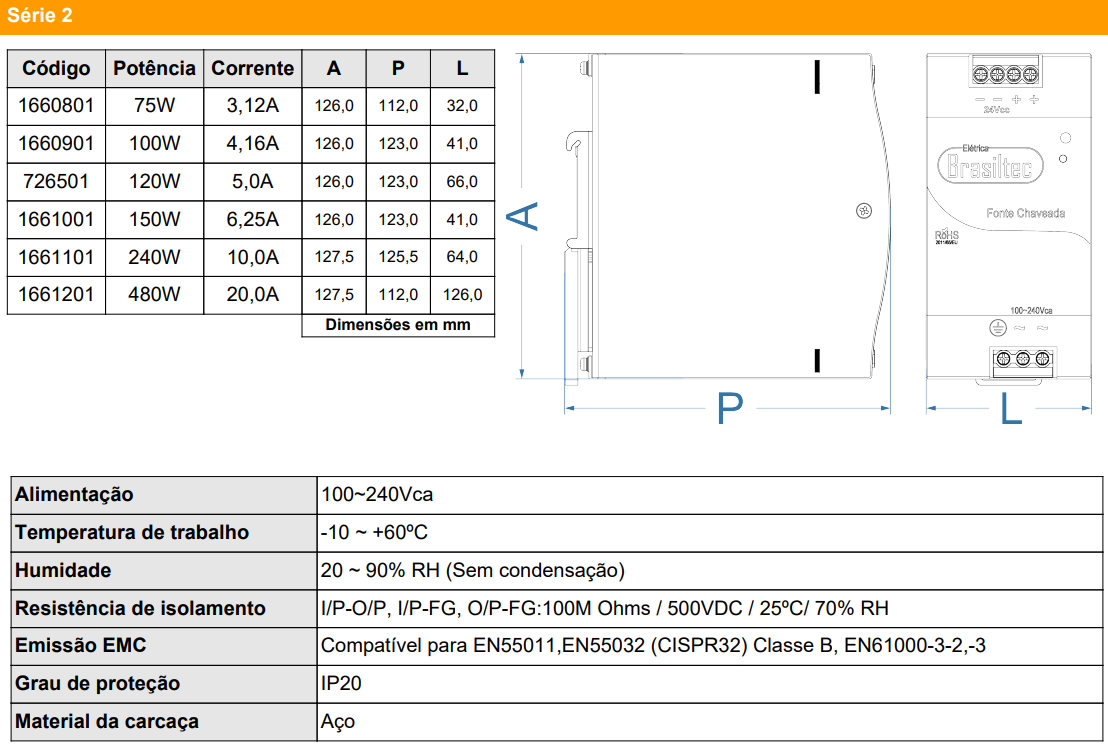Image resolution: width=1108 pixels, height=751 pixels.
Task: Click the 3,12A current value
Action: pos(253,106)
